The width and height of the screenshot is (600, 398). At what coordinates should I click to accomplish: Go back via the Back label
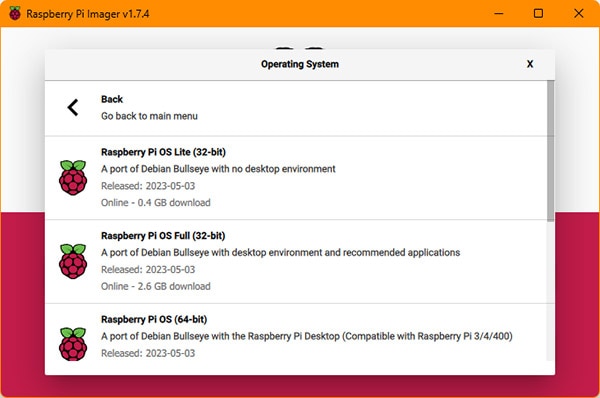[112, 99]
